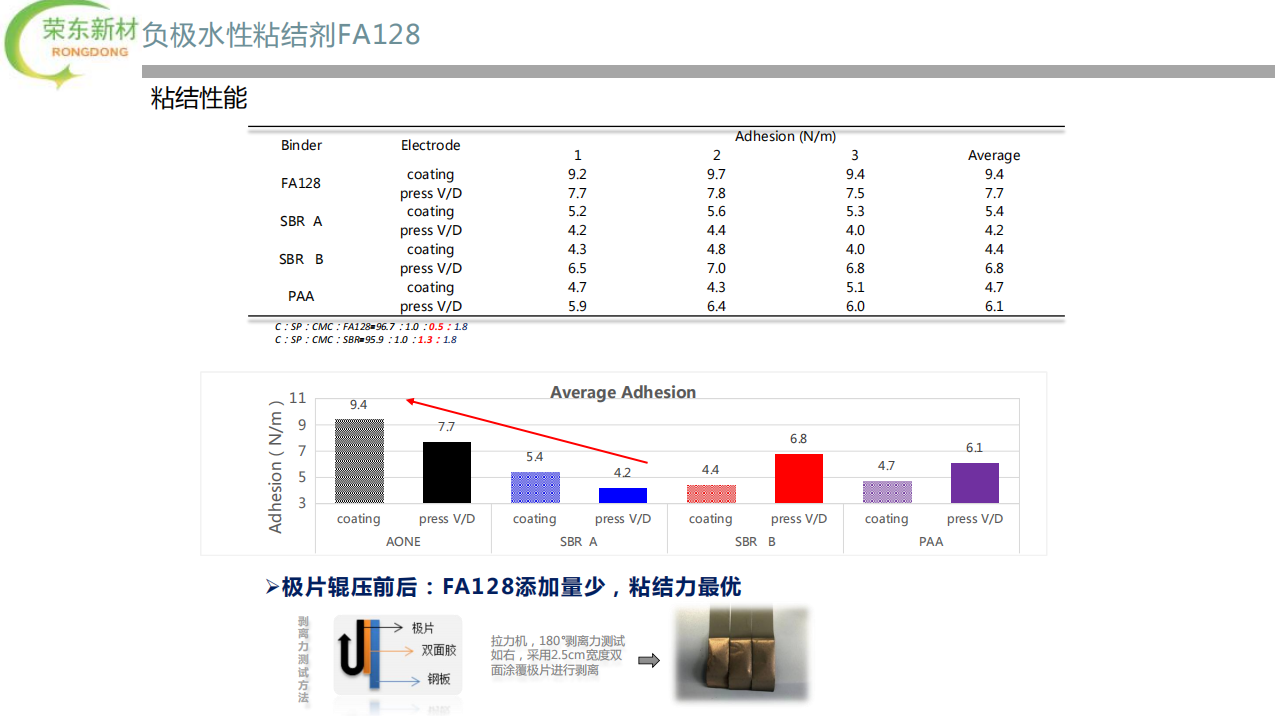The width and height of the screenshot is (1275, 716).
Task: Click the table cell showing 9.7
Action: click(x=716, y=174)
